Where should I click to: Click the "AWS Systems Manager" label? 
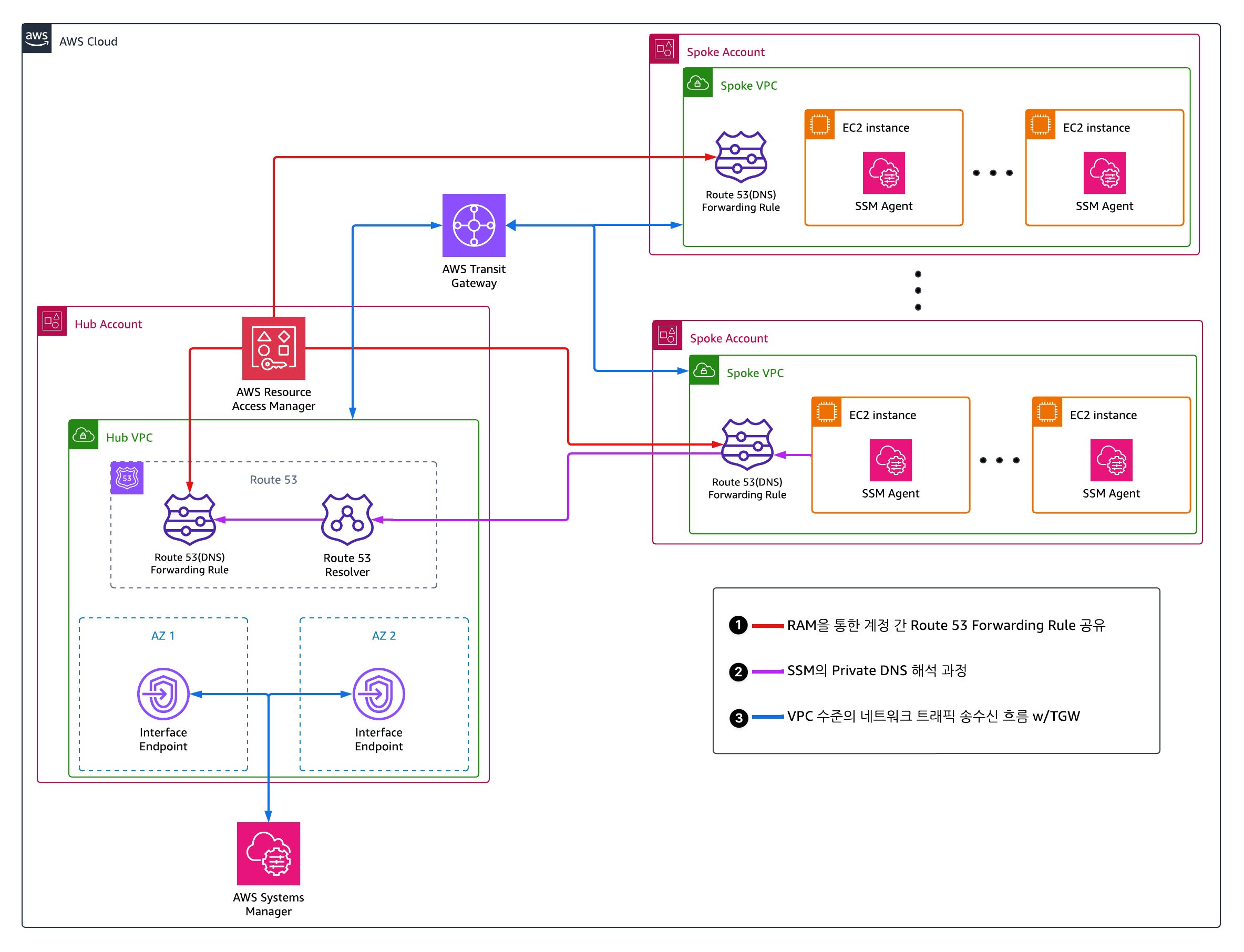(269, 904)
